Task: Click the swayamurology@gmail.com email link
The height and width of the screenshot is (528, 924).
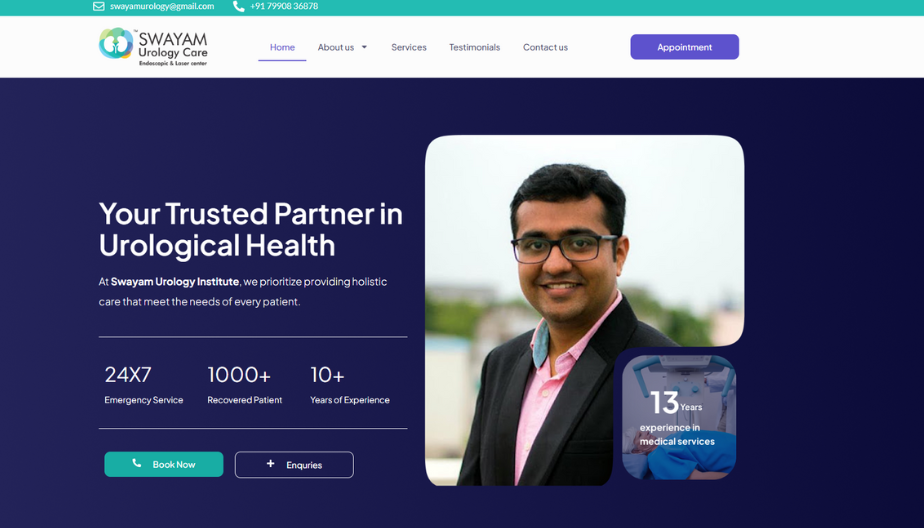Action: (x=162, y=6)
